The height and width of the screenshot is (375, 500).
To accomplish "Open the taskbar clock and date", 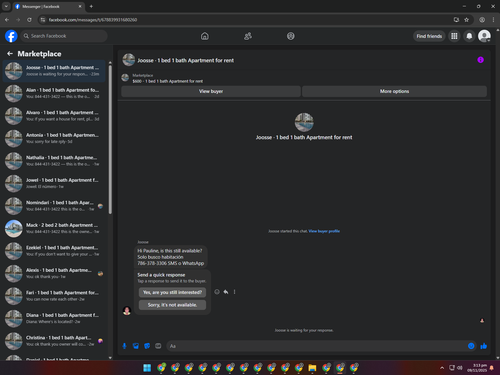I will tap(477, 368).
